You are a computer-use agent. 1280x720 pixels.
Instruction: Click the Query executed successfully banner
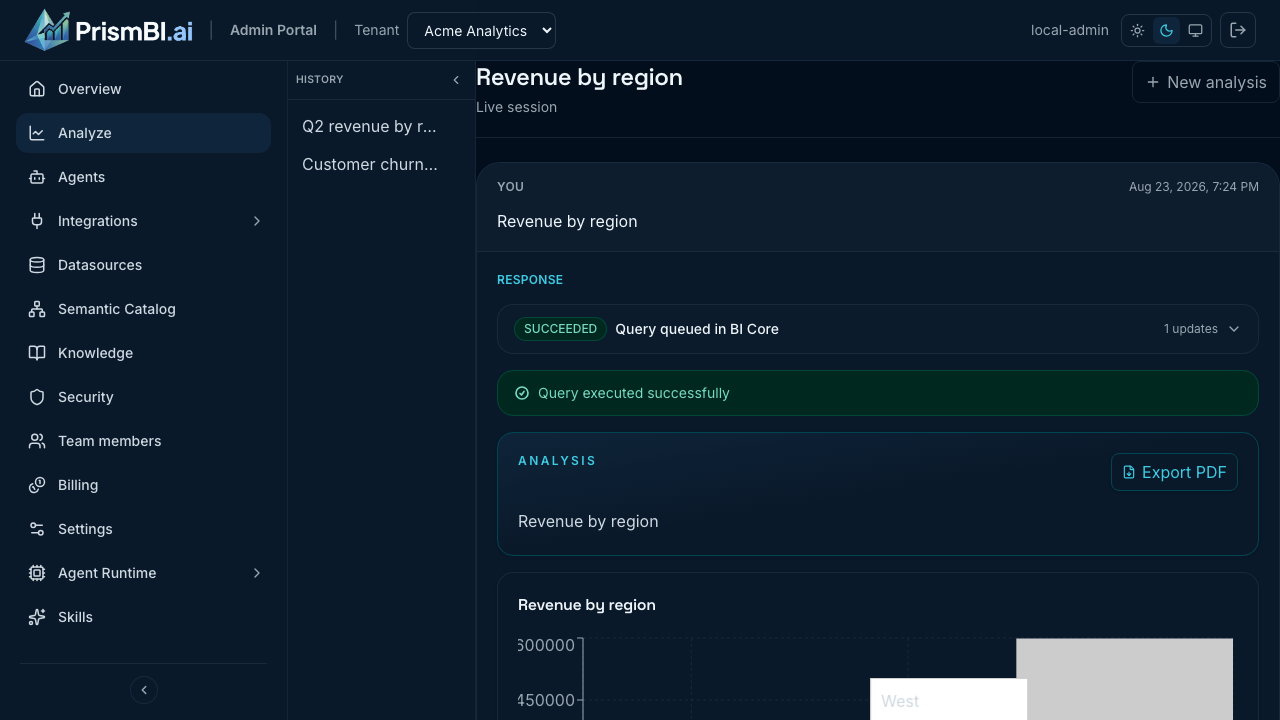(878, 393)
